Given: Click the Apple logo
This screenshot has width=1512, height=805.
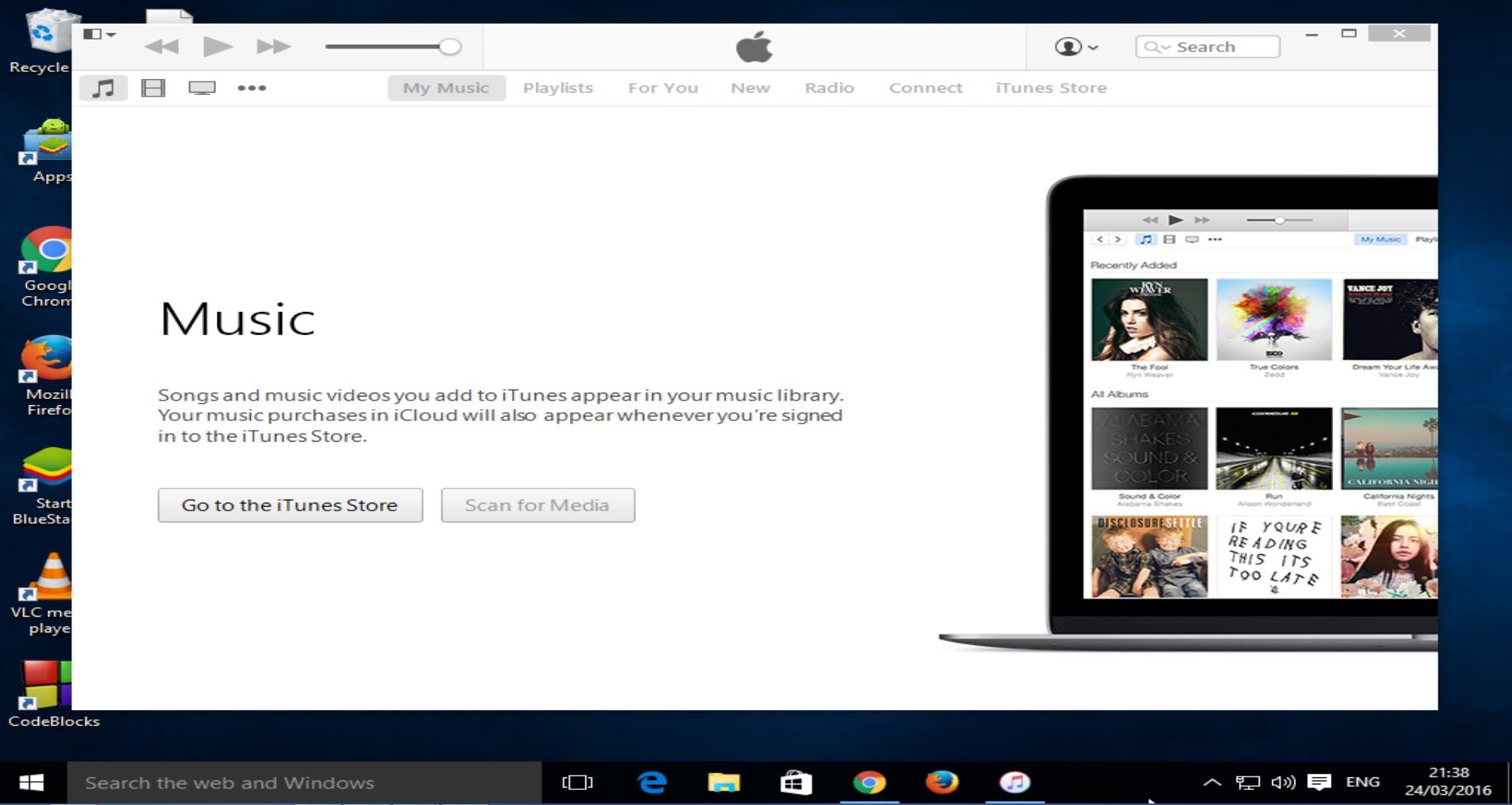Looking at the screenshot, I should [754, 46].
